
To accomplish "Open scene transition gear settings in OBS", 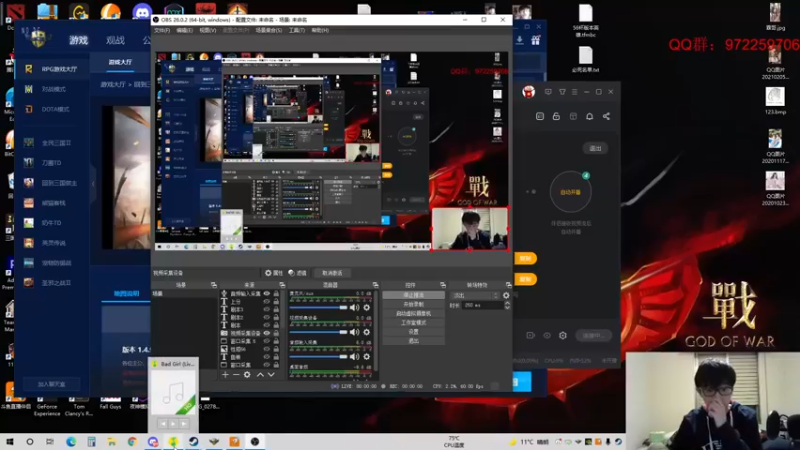I will pos(506,295).
